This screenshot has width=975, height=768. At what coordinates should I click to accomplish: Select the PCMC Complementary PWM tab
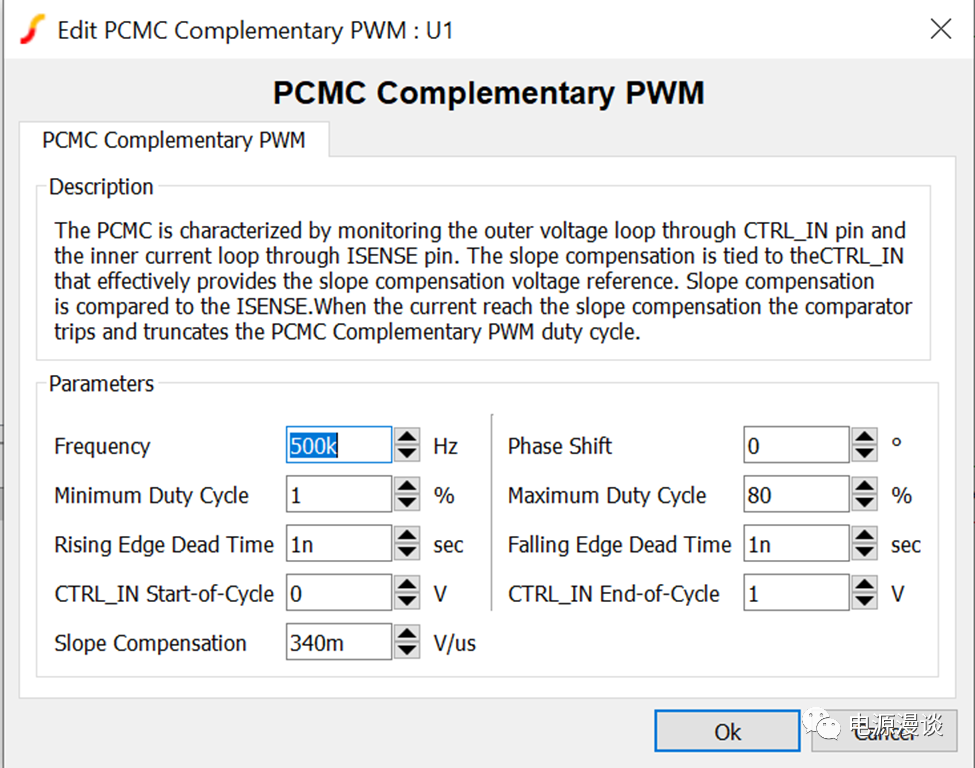coord(173,141)
